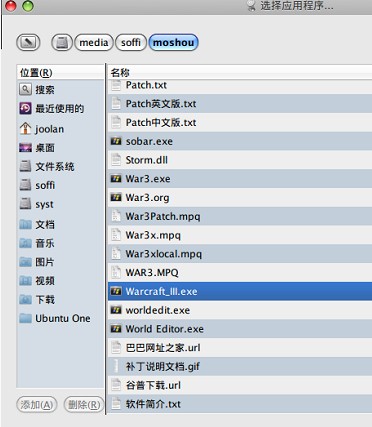Click the recent clock icon beside 最近使用的

[x=25, y=108]
